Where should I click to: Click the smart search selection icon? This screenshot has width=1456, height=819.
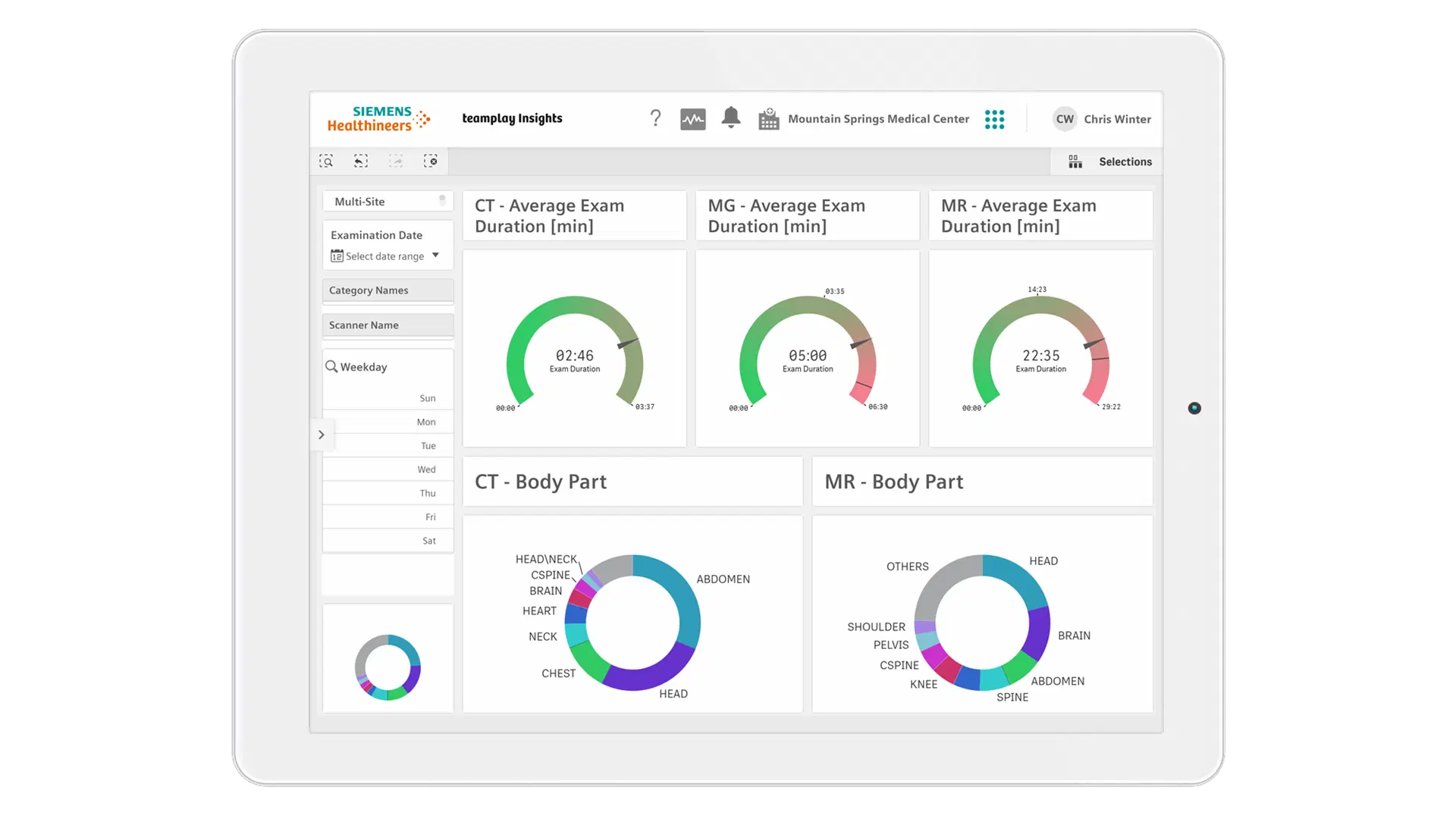pyautogui.click(x=326, y=161)
